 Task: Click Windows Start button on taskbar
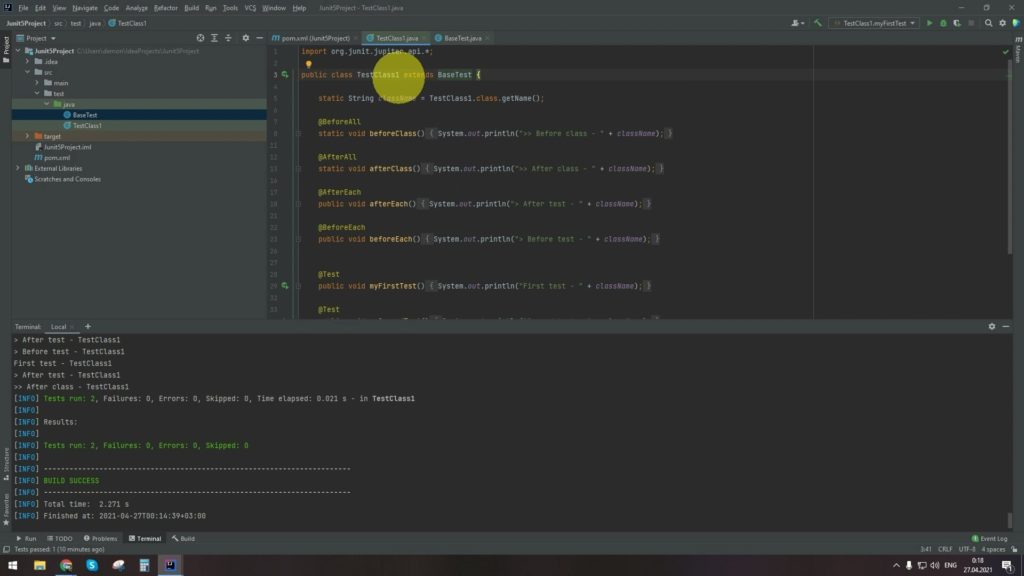coord(12,565)
